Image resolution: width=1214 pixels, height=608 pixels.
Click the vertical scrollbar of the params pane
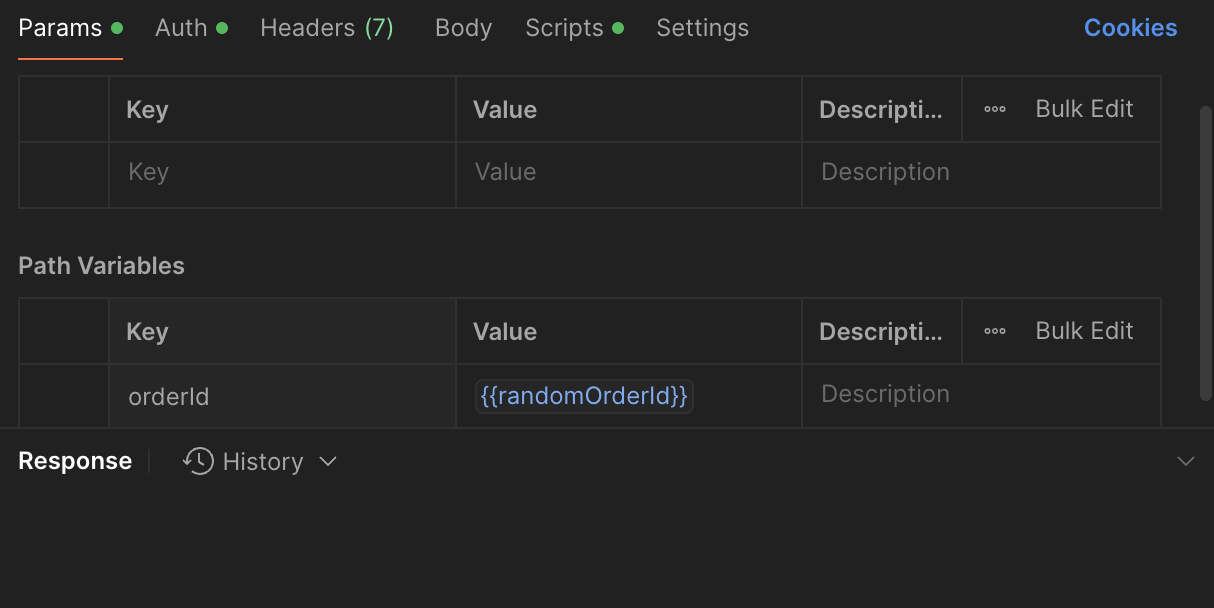[1205, 250]
